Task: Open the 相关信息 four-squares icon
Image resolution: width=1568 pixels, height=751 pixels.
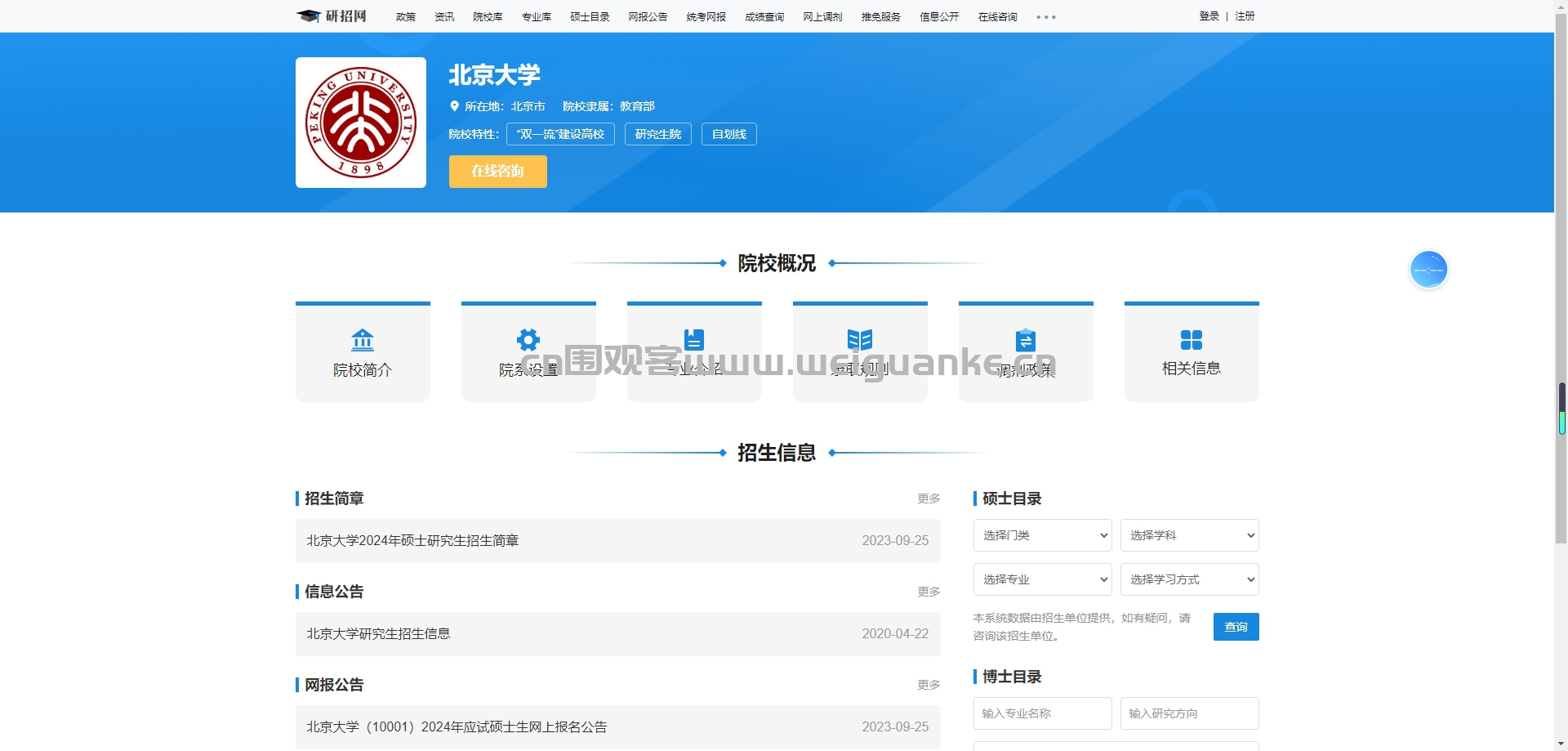Action: 1192,339
